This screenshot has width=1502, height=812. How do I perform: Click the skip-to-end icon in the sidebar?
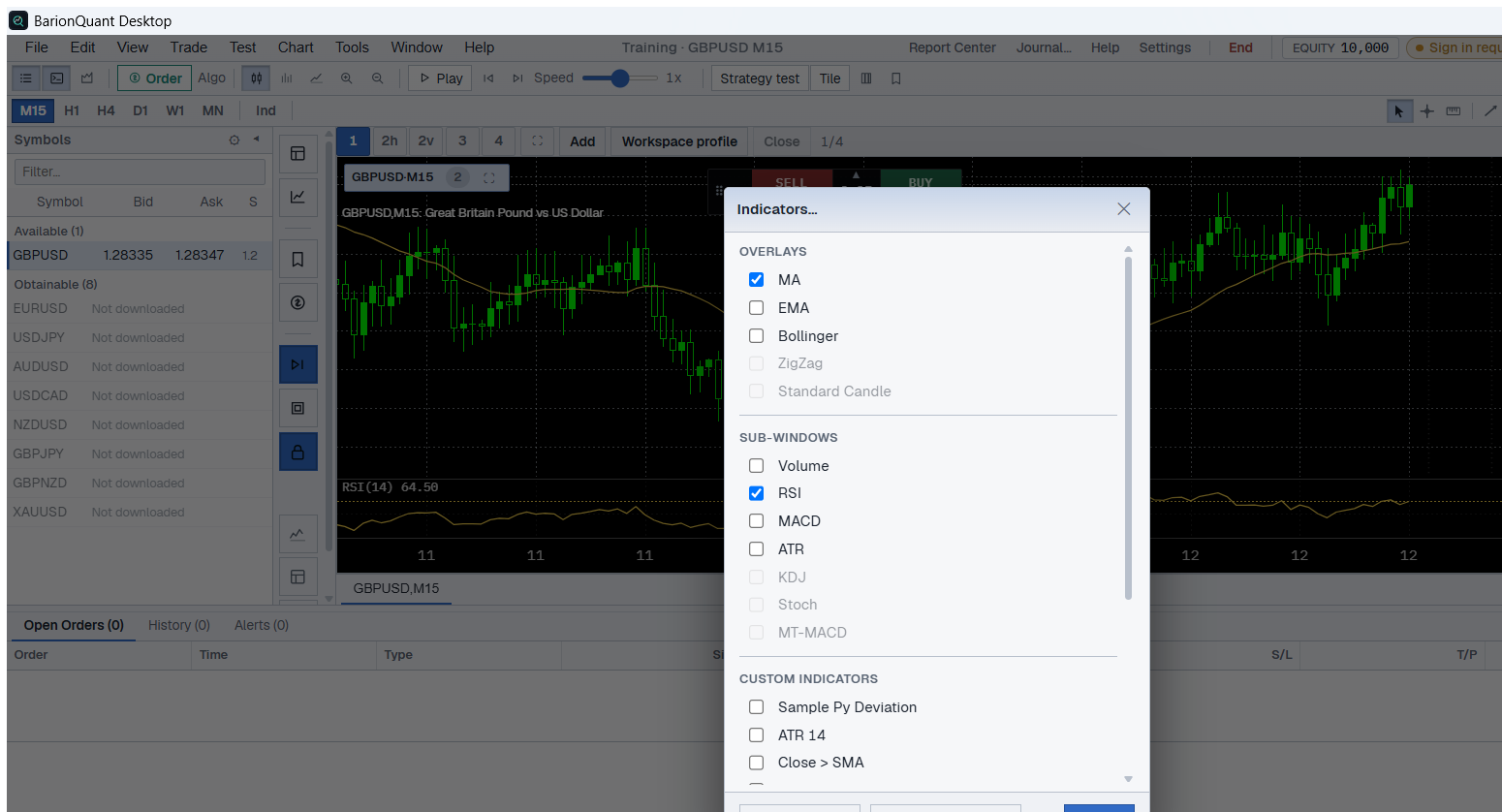coord(297,364)
